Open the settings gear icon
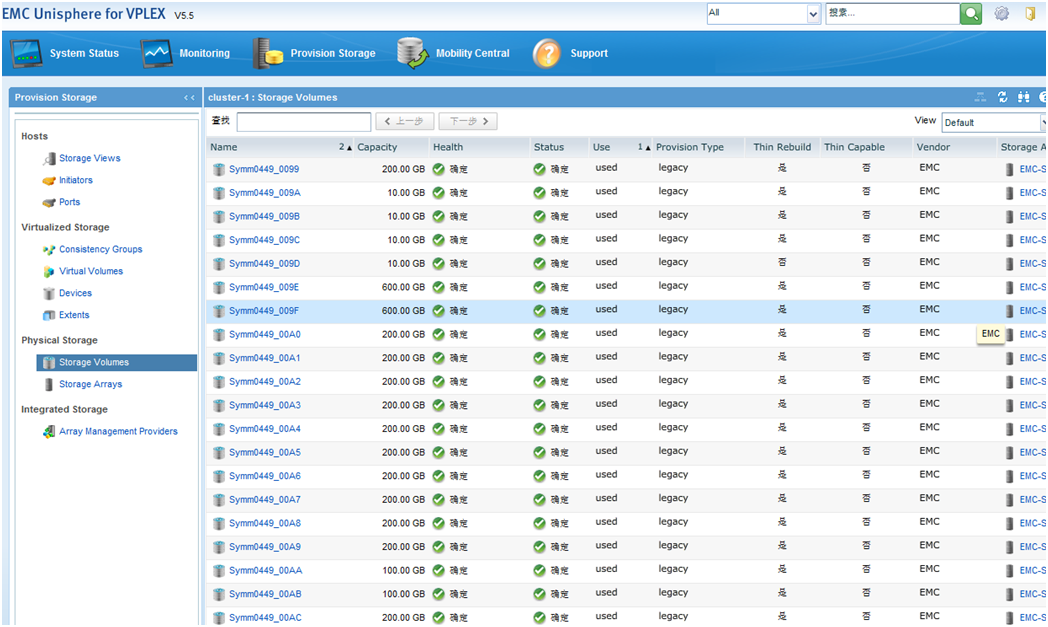The height and width of the screenshot is (627, 1048). pos(1001,13)
